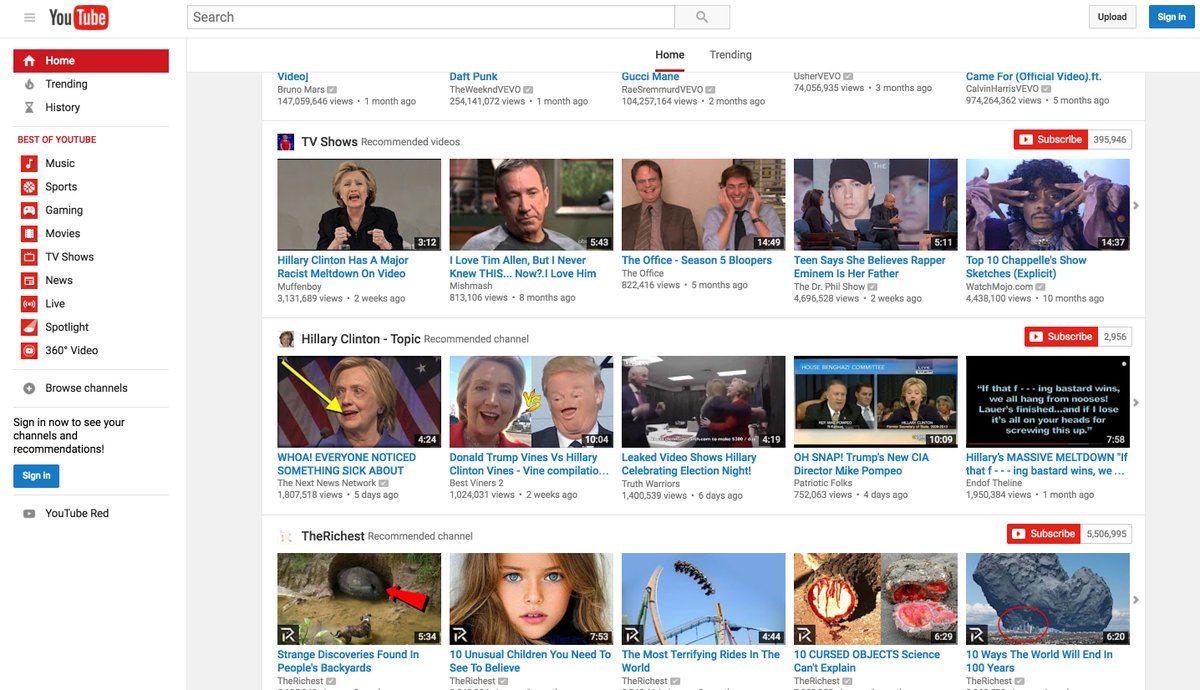Viewport: 1200px width, 690px height.
Task: Subscribe to Hillary Clinton - Topic
Action: coord(1061,337)
